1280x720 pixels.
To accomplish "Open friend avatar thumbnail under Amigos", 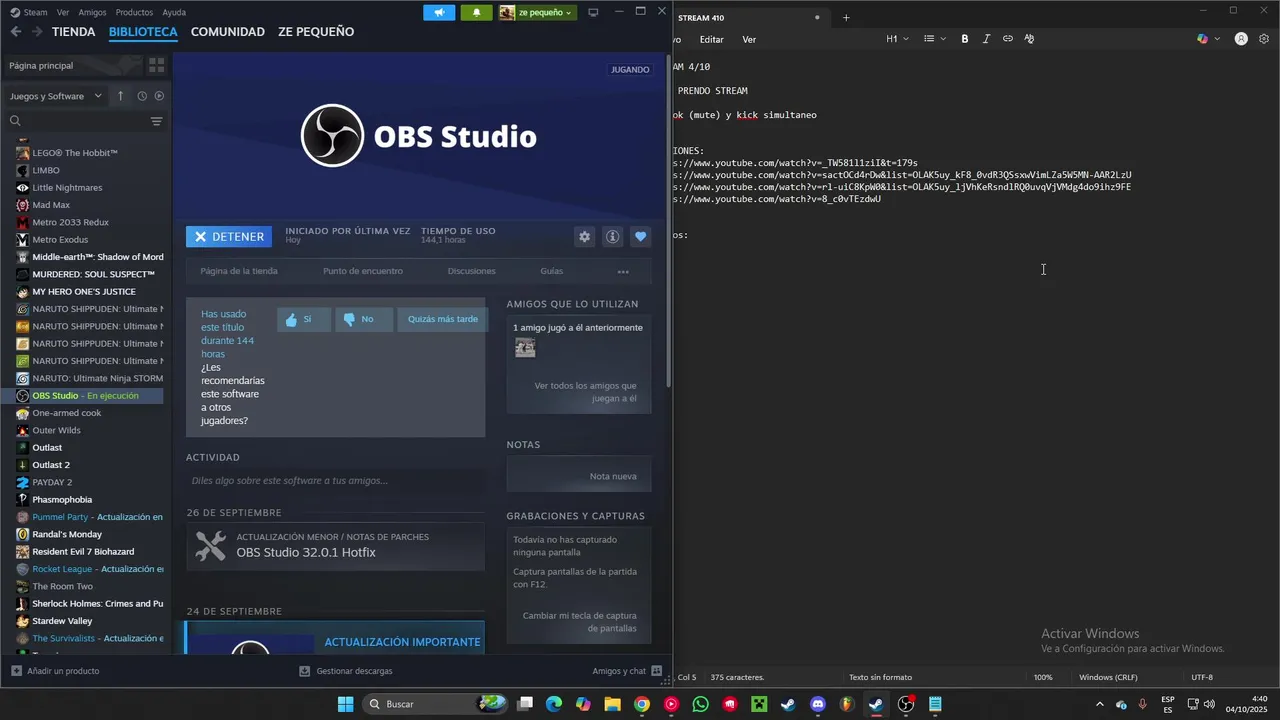I will click(x=525, y=347).
